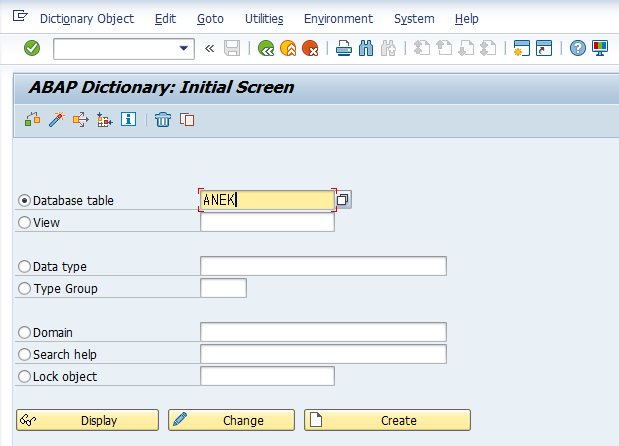Collapse the command field with double-arrow icon

click(210, 49)
